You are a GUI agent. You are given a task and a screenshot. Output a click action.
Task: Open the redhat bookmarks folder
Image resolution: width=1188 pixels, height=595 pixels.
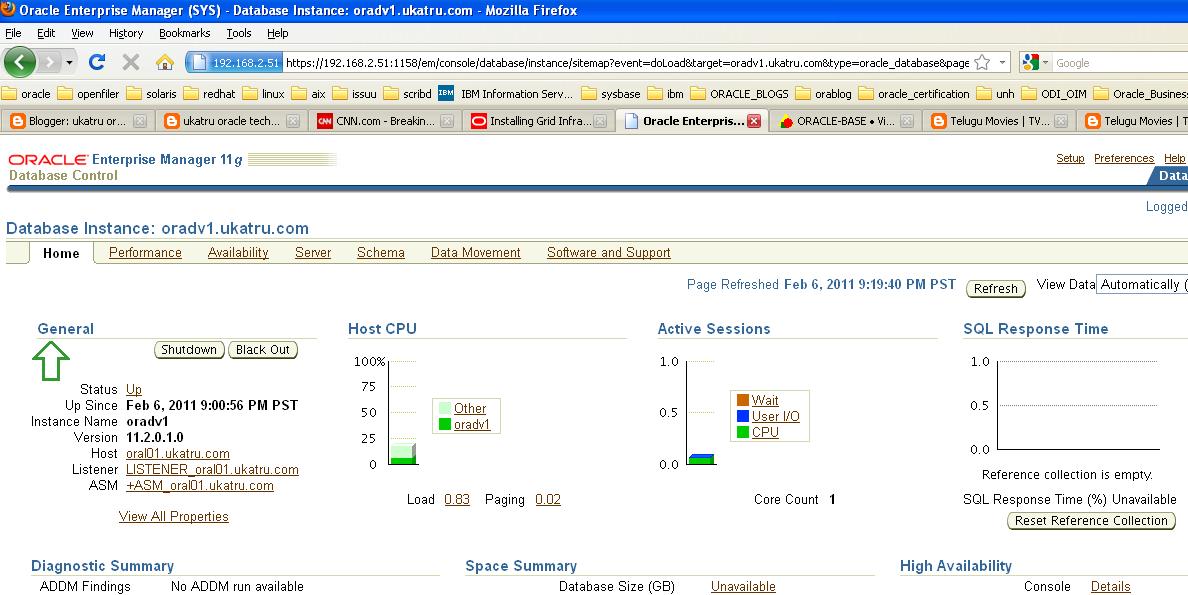[x=210, y=94]
